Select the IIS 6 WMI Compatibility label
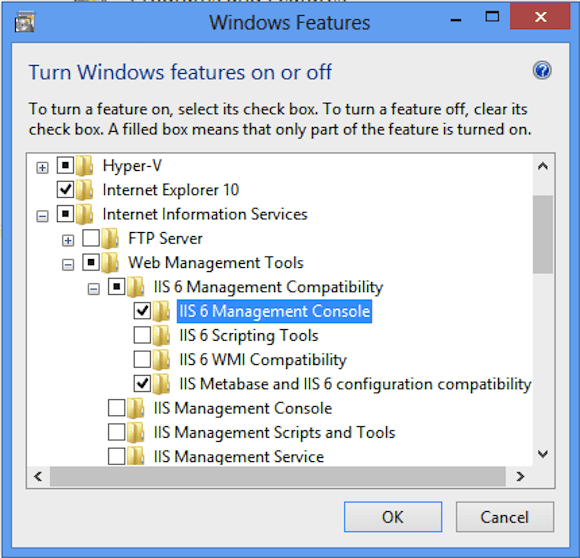The width and height of the screenshot is (580, 558). tap(263, 360)
